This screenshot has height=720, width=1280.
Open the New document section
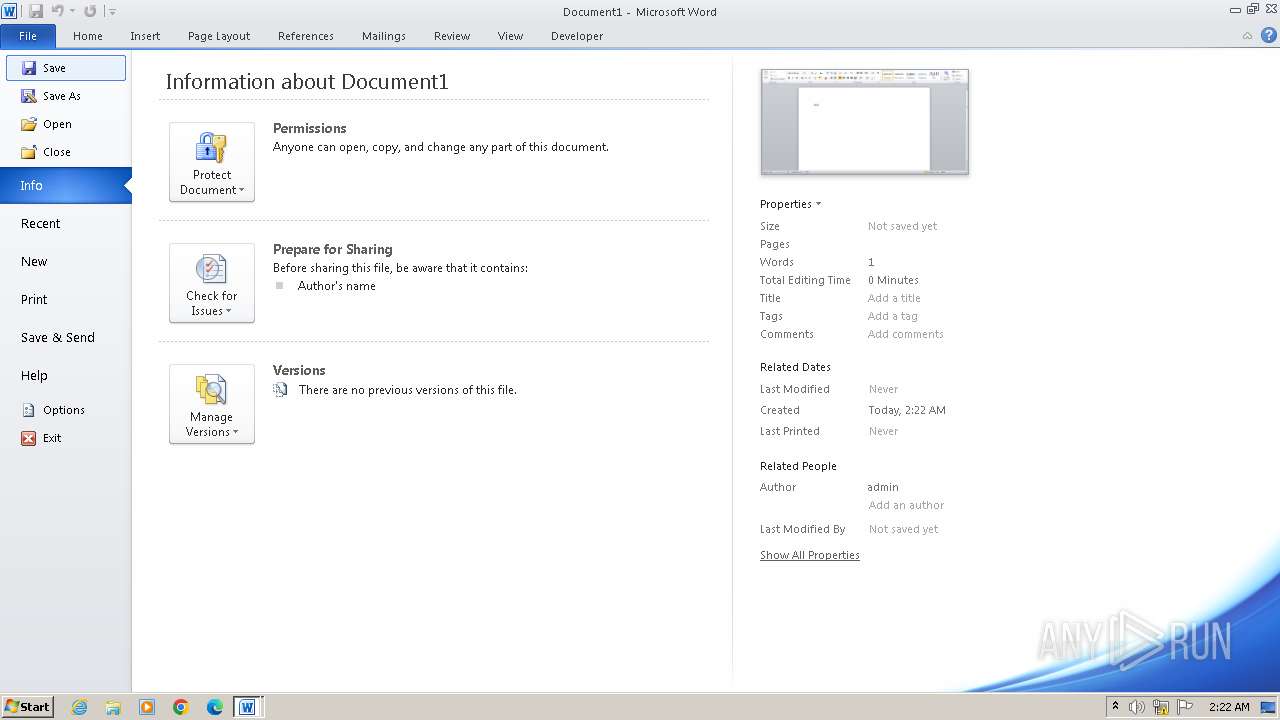coord(66,262)
